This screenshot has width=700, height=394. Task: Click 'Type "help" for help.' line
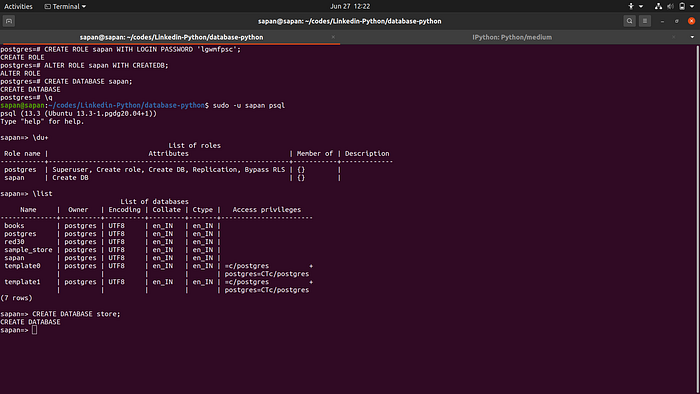(42, 121)
